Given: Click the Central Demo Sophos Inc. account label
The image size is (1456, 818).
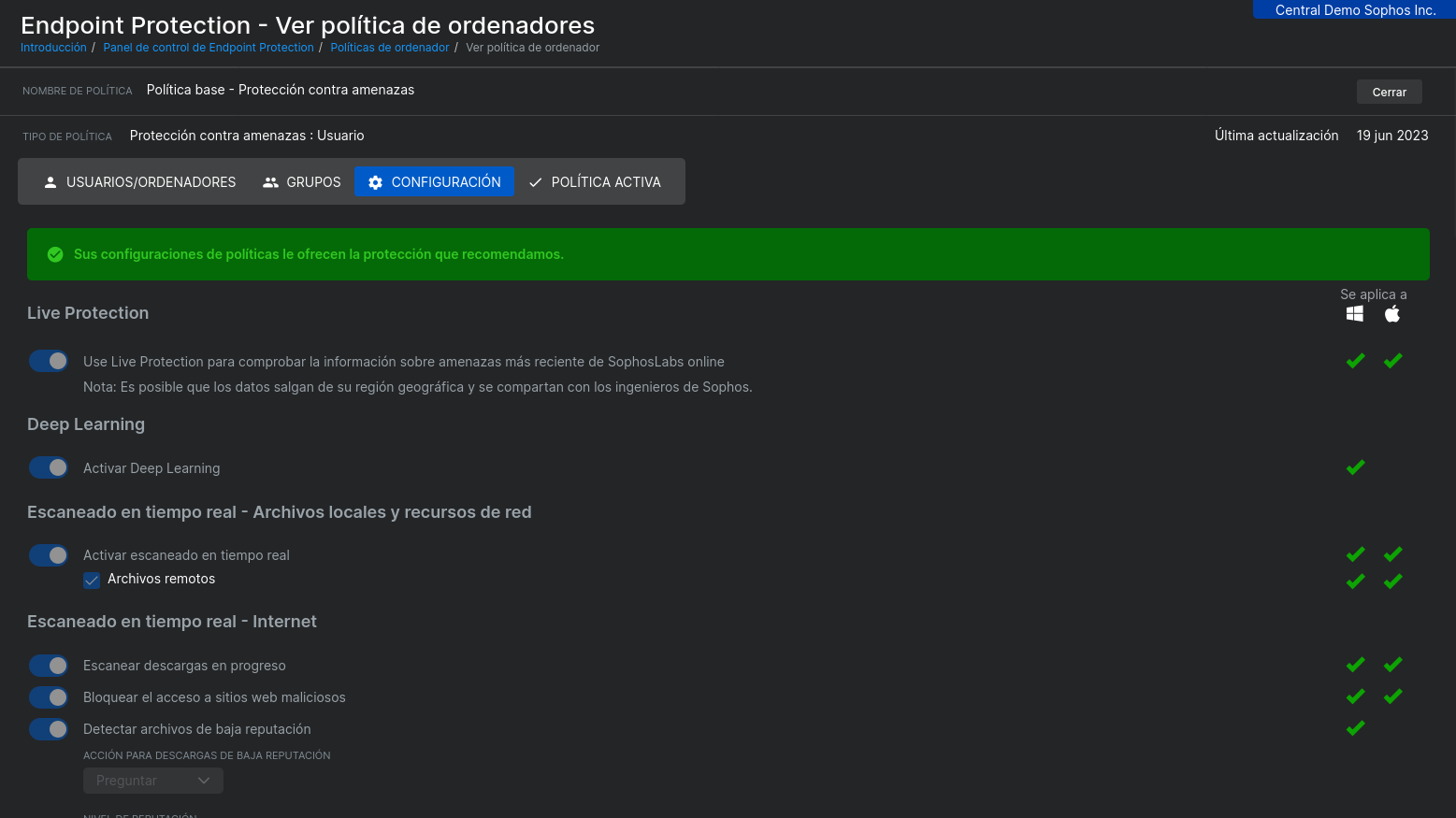Looking at the screenshot, I should point(1354,10).
